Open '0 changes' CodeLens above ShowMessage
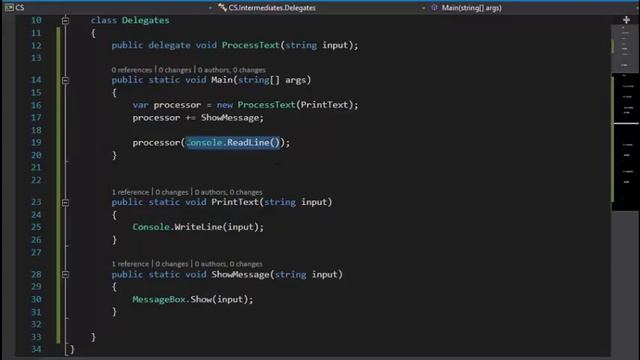The image size is (640, 360). 172,264
